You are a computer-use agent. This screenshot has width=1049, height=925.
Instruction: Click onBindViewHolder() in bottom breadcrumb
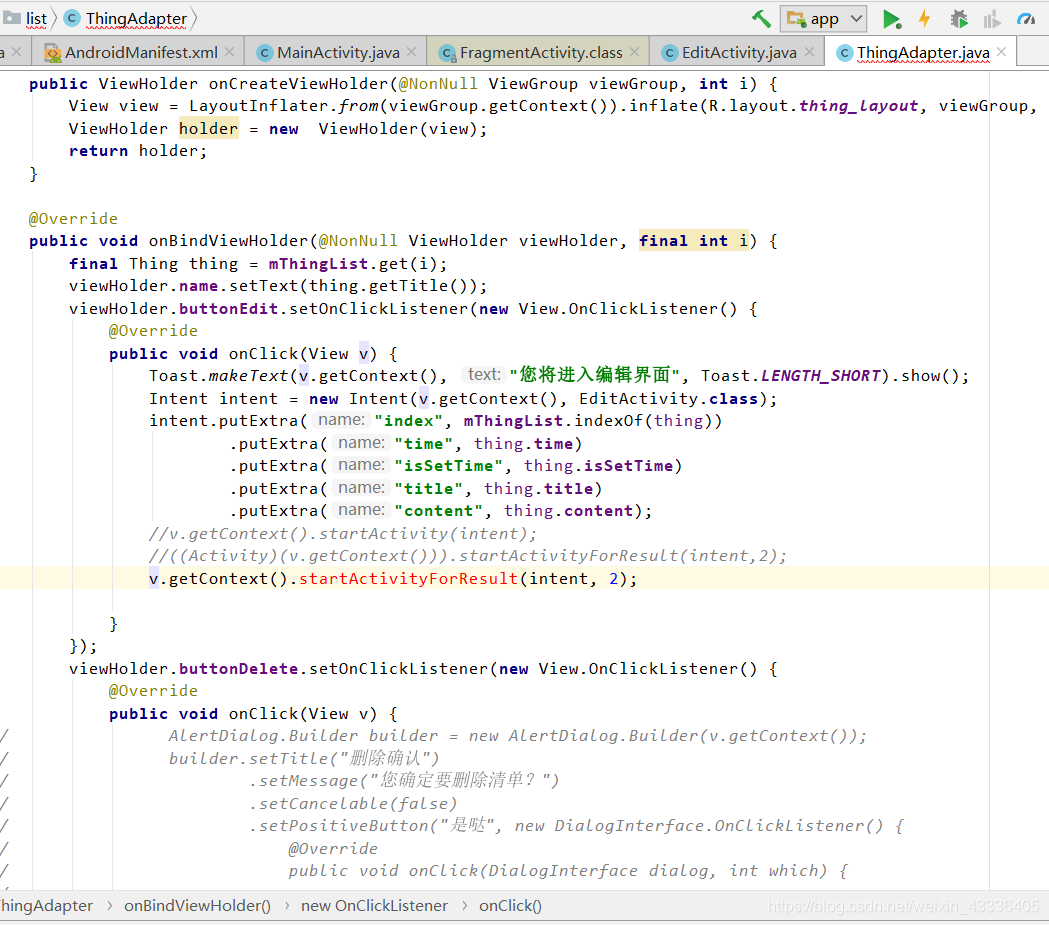pos(197,906)
